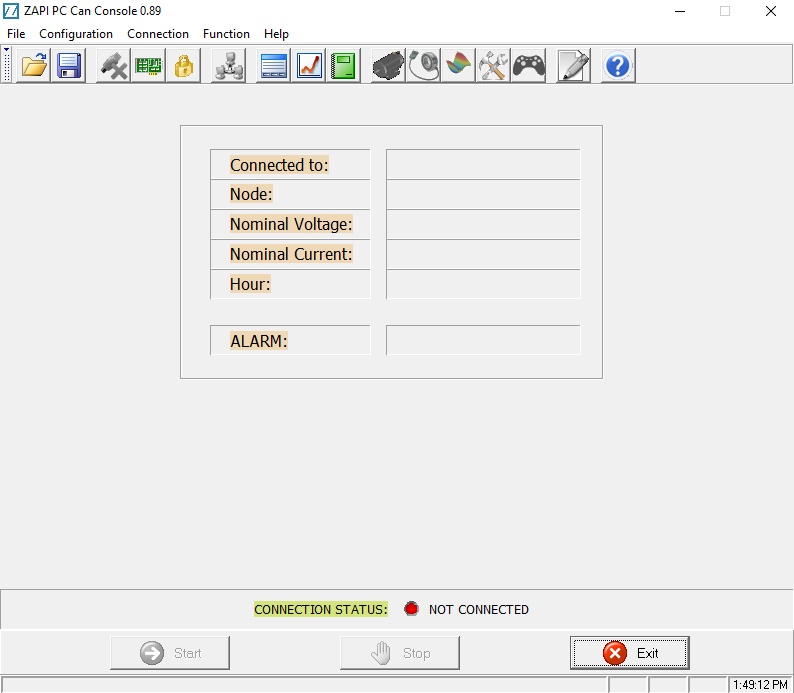
Task: Click the 'CONNECTION STATUS:' label
Action: (x=321, y=609)
